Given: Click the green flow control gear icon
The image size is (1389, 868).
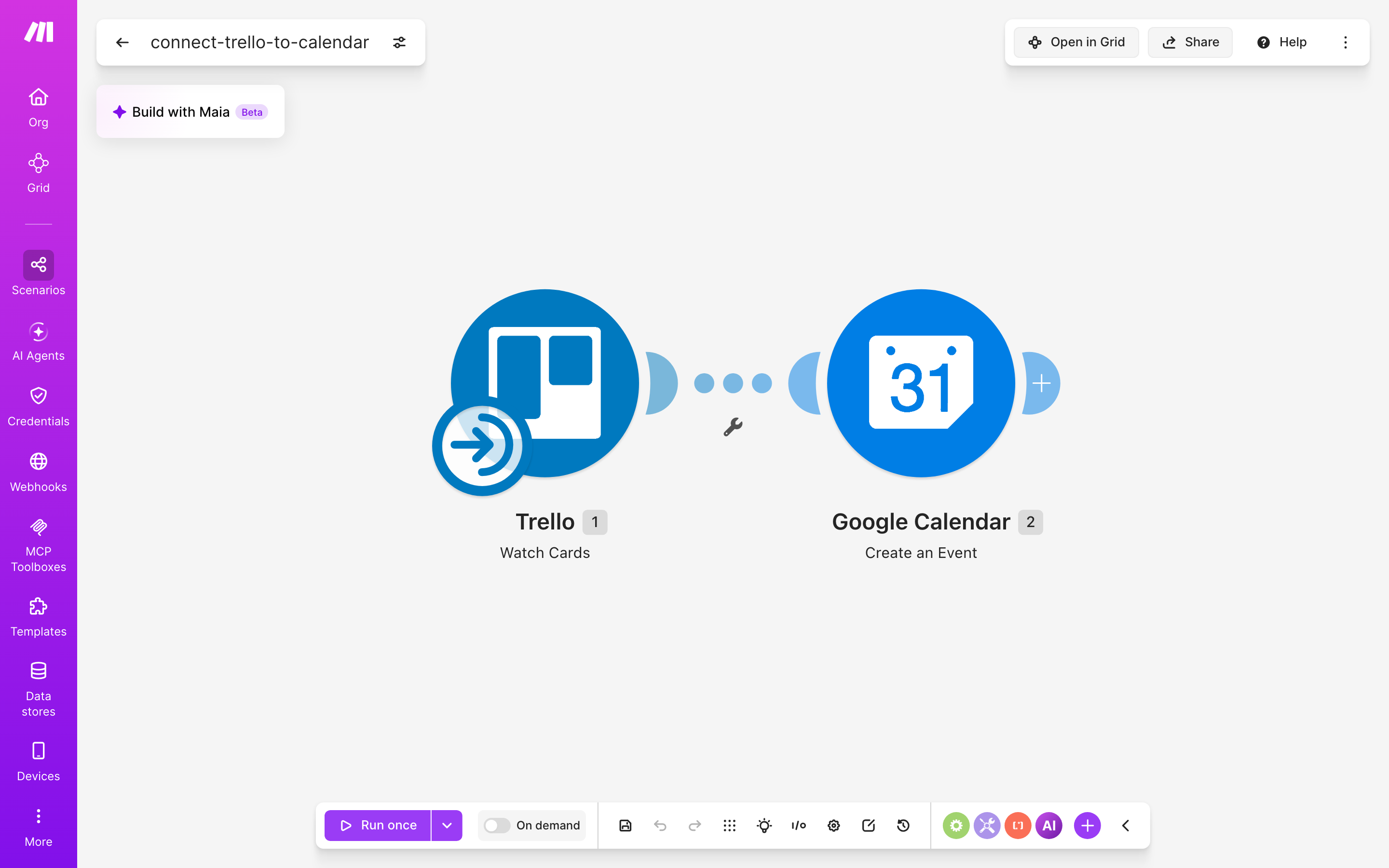Looking at the screenshot, I should (956, 826).
